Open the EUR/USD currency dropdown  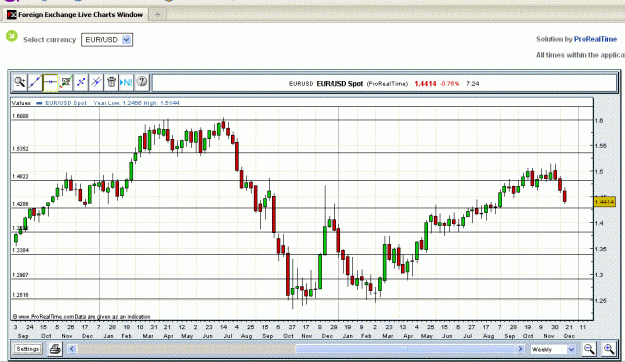[107, 40]
